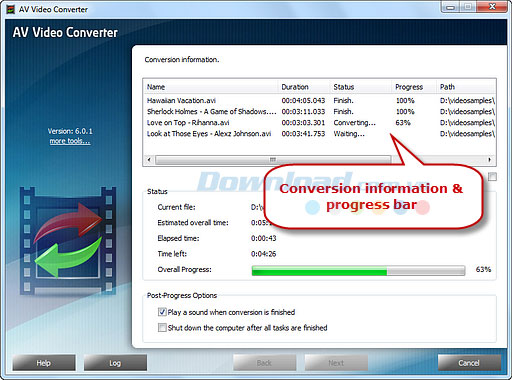
Task: Click right scroll arrow of file list
Action: tap(489, 160)
